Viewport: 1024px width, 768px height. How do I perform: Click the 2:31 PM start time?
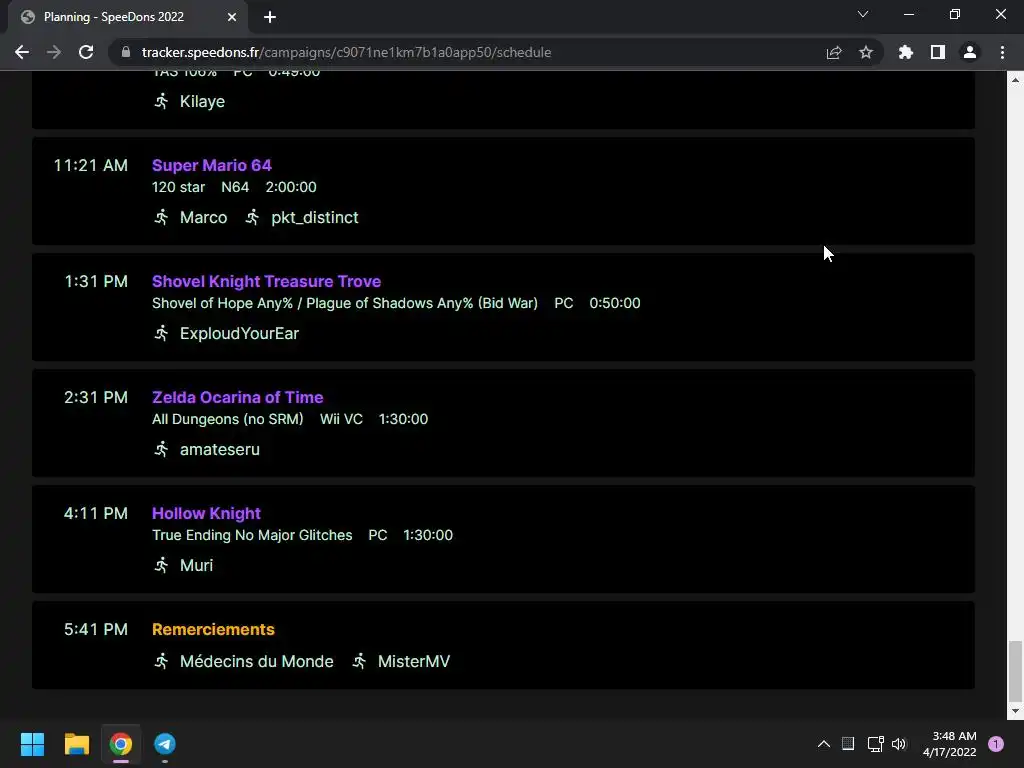pos(96,398)
